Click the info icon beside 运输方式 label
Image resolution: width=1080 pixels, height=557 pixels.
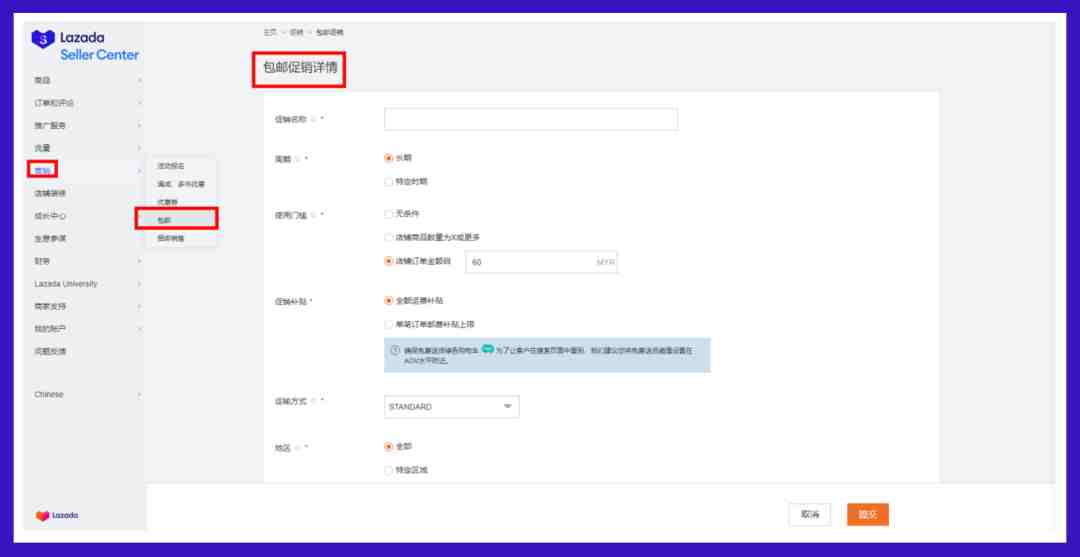click(313, 401)
